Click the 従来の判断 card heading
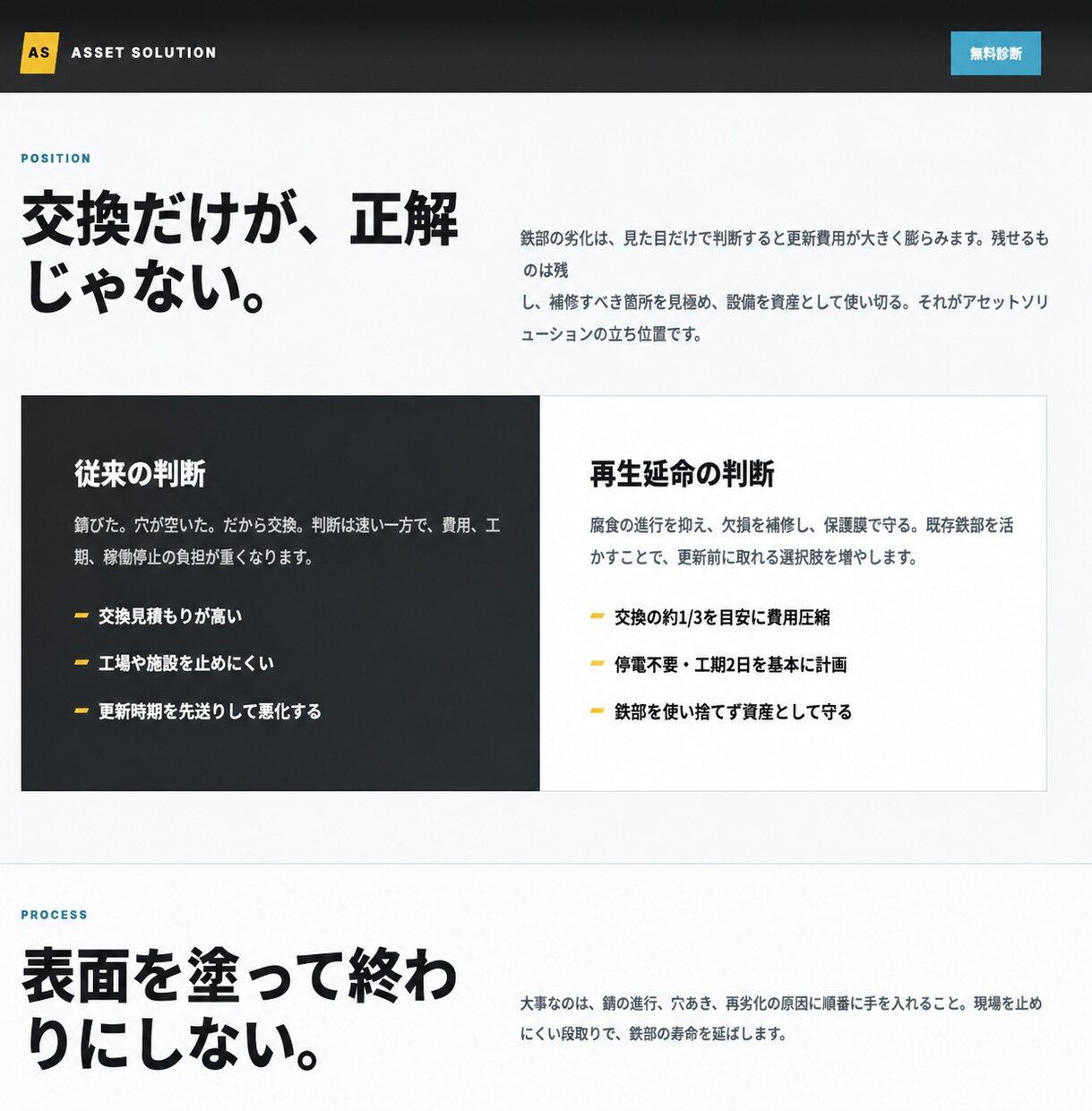1092x1111 pixels. pyautogui.click(x=140, y=473)
